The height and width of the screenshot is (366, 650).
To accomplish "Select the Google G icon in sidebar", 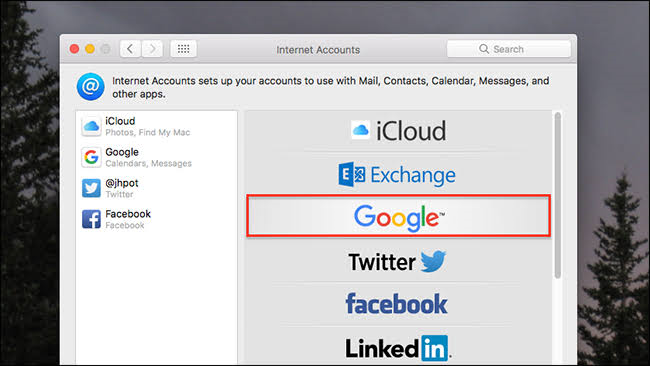I will (91, 157).
